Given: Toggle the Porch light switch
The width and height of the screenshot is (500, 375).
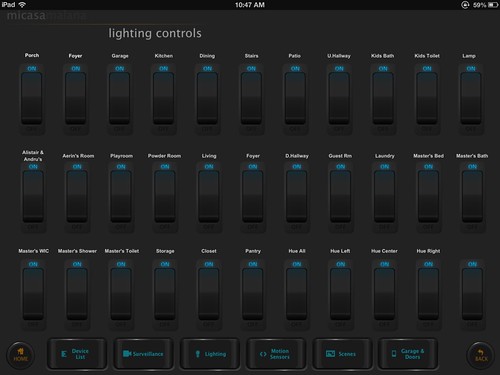Looking at the screenshot, I should [x=32, y=99].
